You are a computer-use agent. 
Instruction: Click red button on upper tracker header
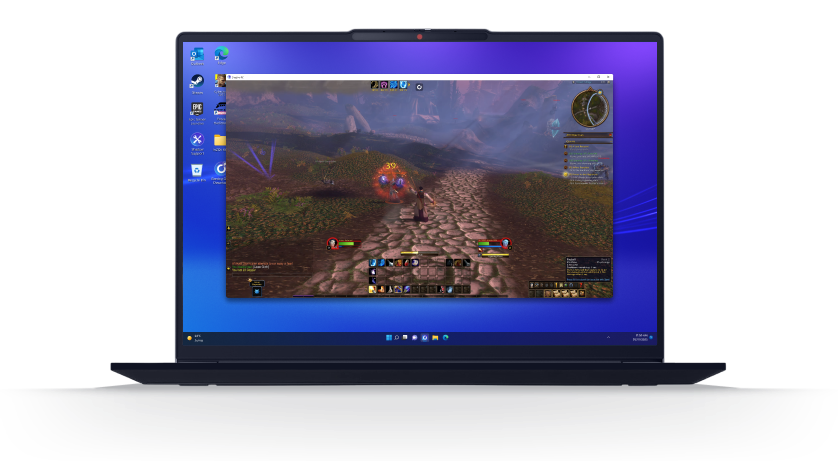pos(610,135)
